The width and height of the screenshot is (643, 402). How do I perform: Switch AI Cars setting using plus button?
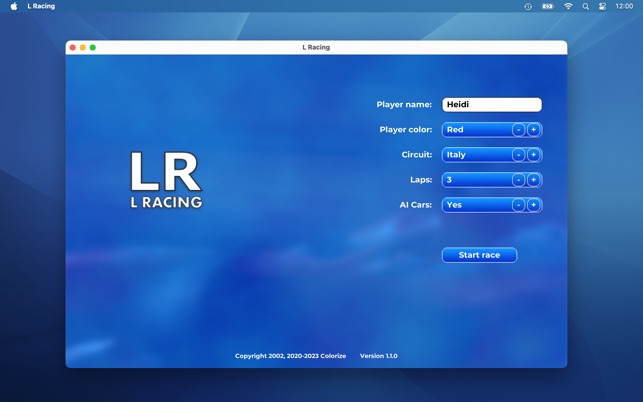(x=533, y=205)
